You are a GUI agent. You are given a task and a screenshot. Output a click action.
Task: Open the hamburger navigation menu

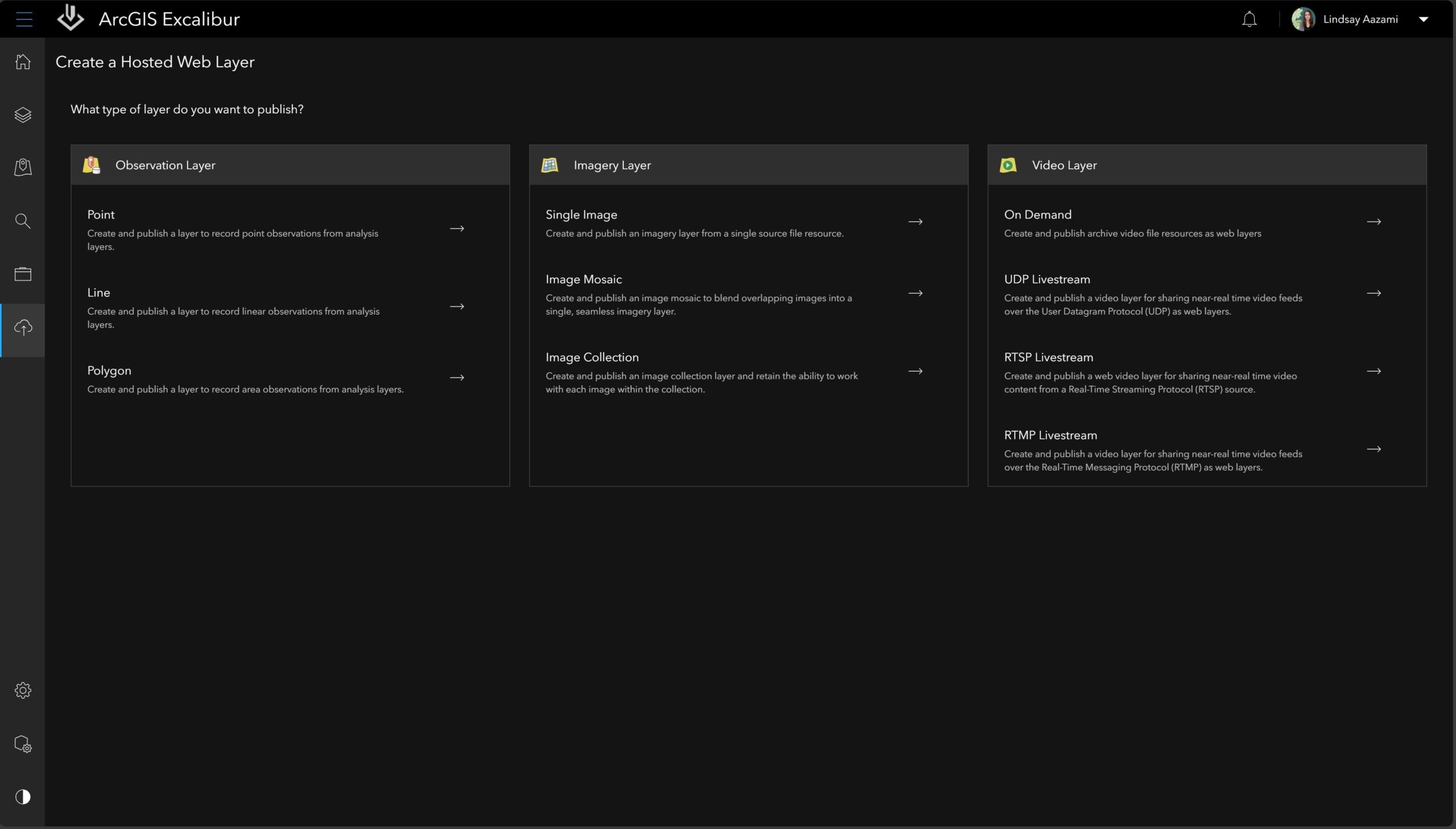click(24, 19)
